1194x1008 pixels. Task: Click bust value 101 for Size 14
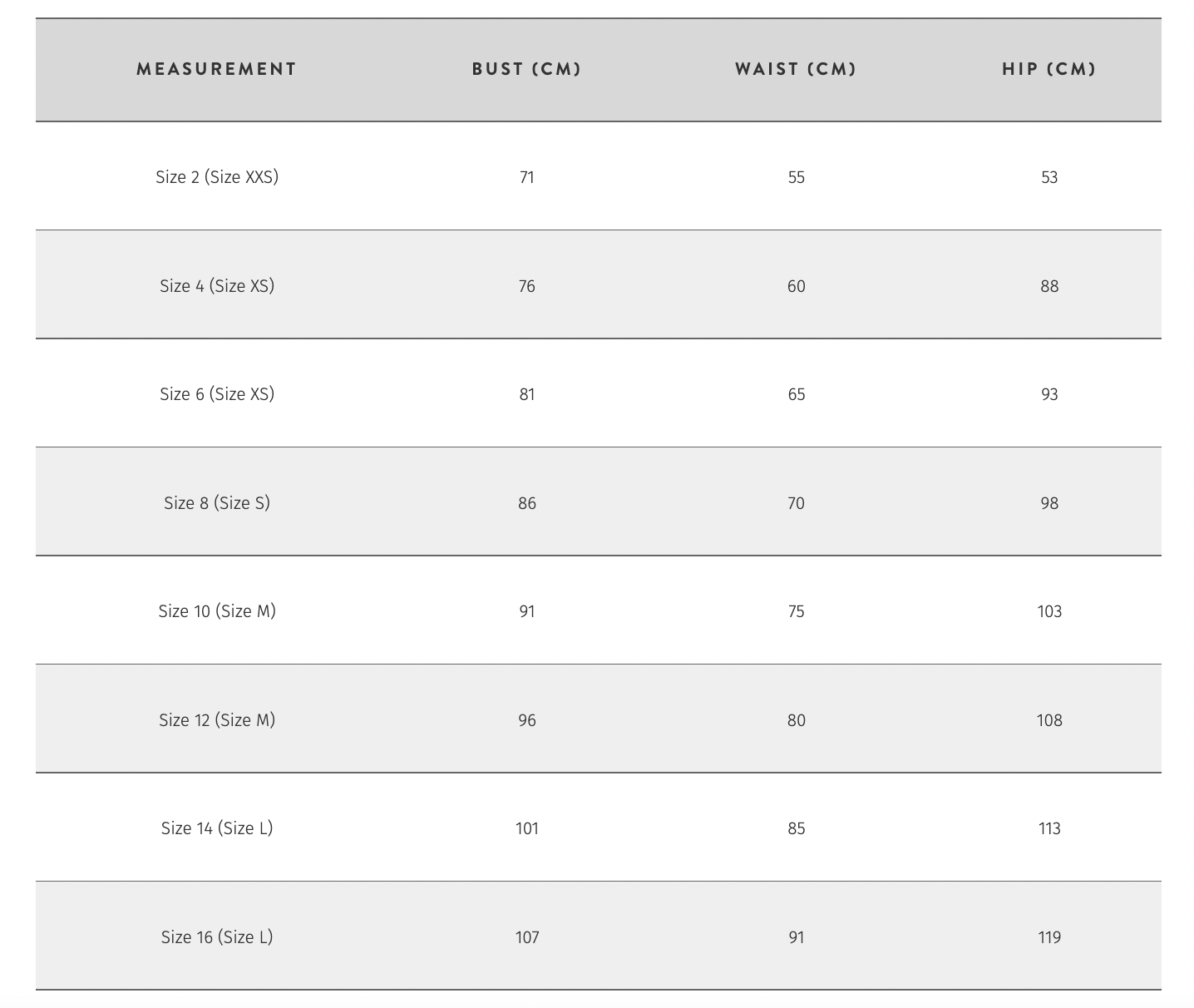(x=526, y=828)
